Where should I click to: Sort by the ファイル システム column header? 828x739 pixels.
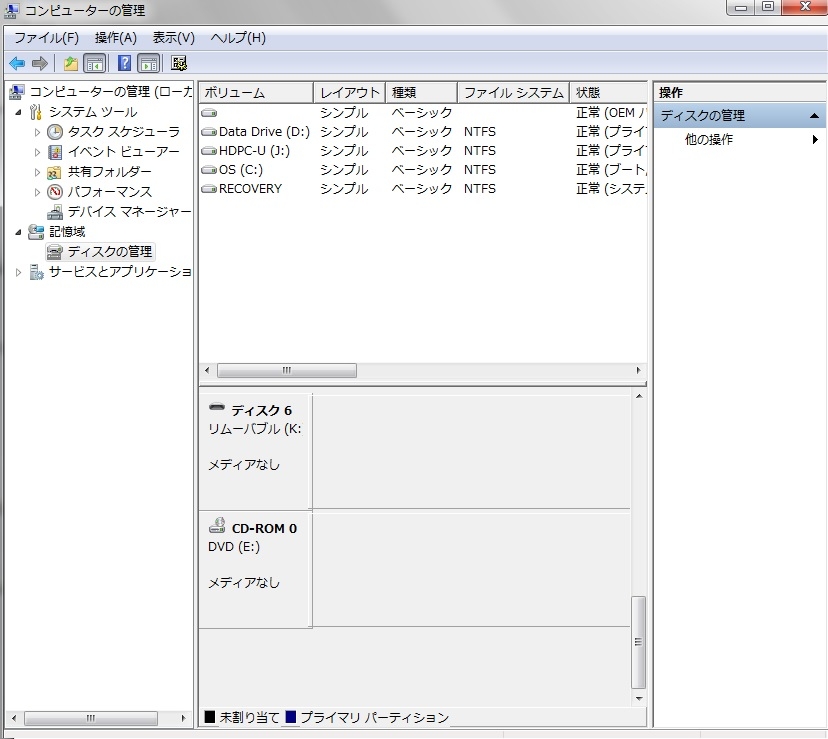tap(513, 93)
